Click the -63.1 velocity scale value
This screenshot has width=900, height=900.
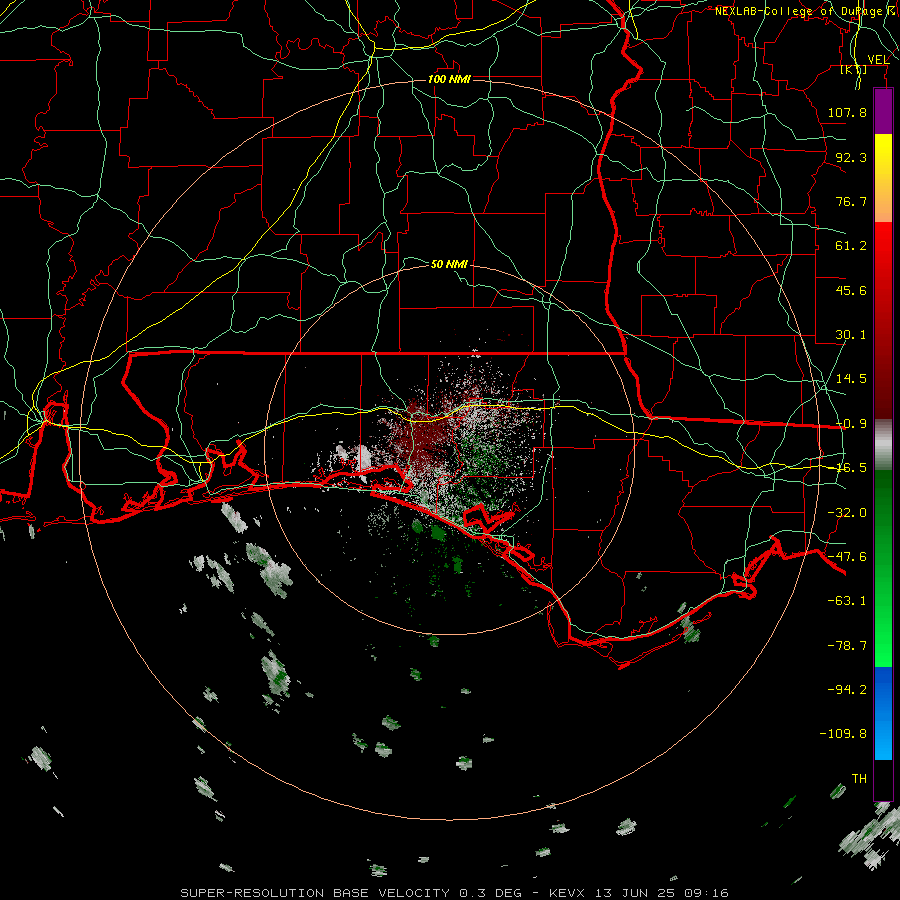coord(847,601)
